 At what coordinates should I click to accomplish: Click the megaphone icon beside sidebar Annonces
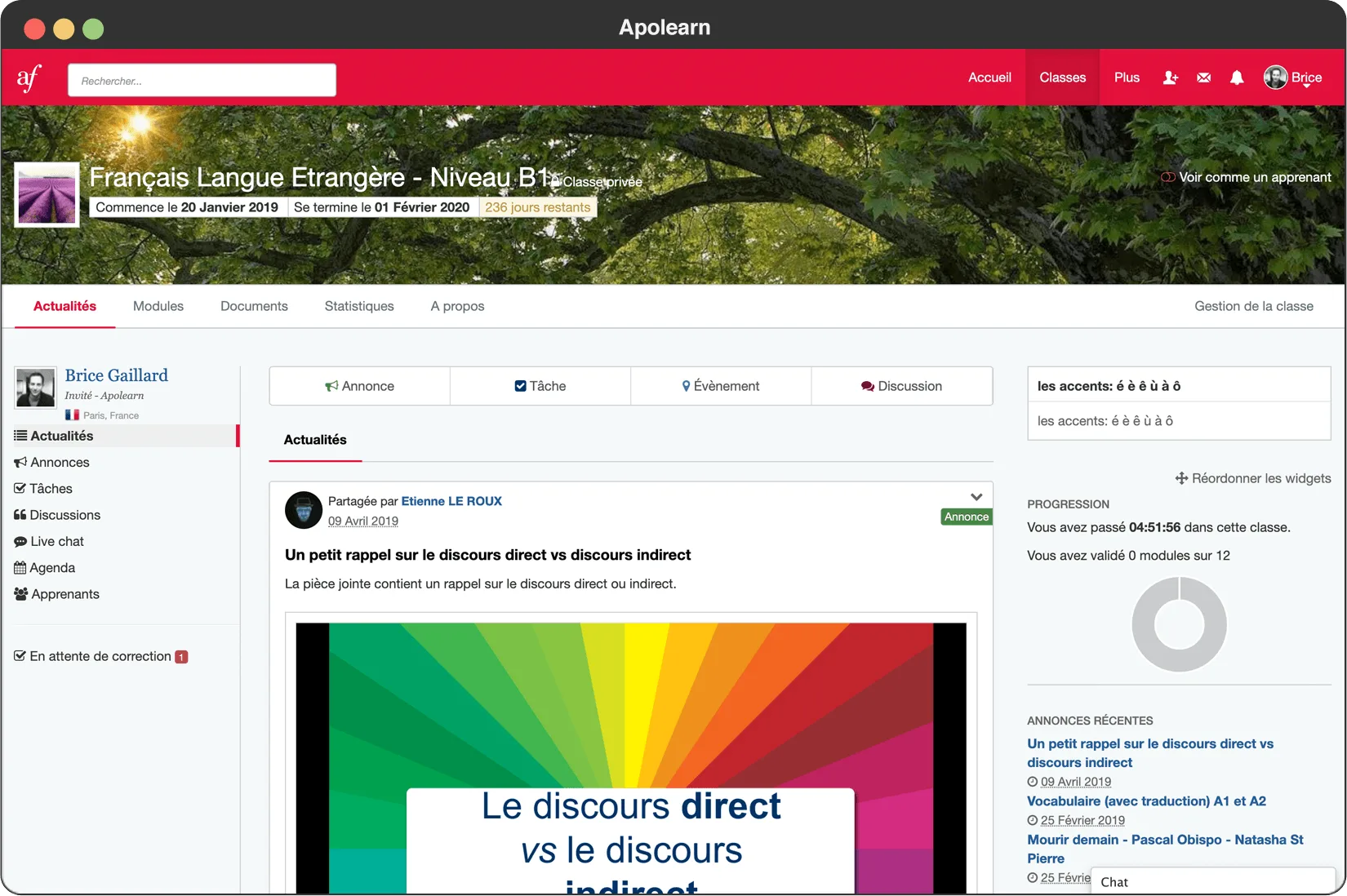click(x=20, y=462)
